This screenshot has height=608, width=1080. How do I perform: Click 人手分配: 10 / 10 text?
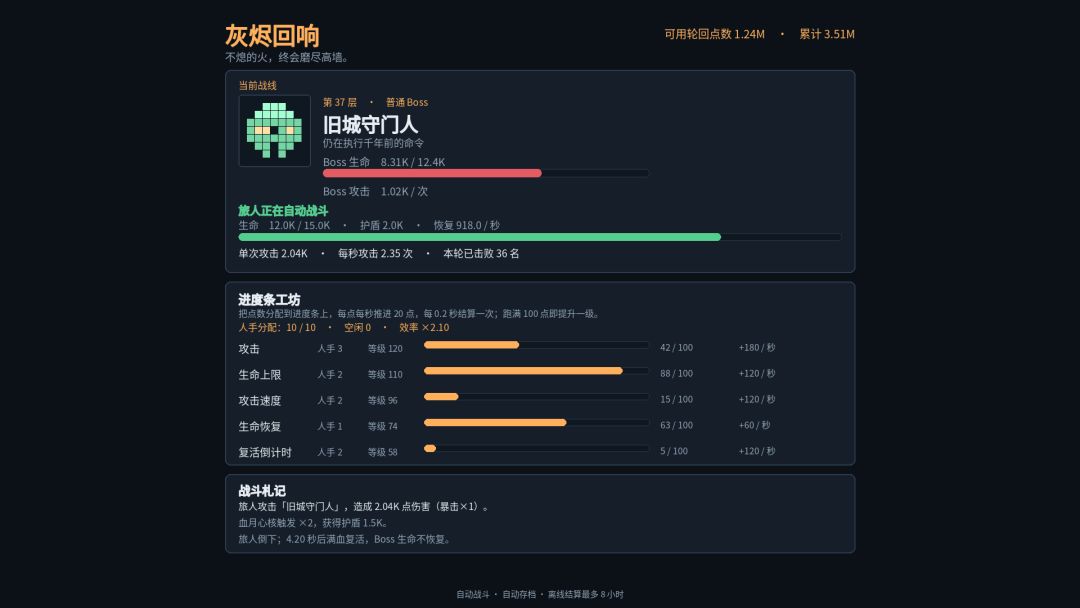(277, 328)
